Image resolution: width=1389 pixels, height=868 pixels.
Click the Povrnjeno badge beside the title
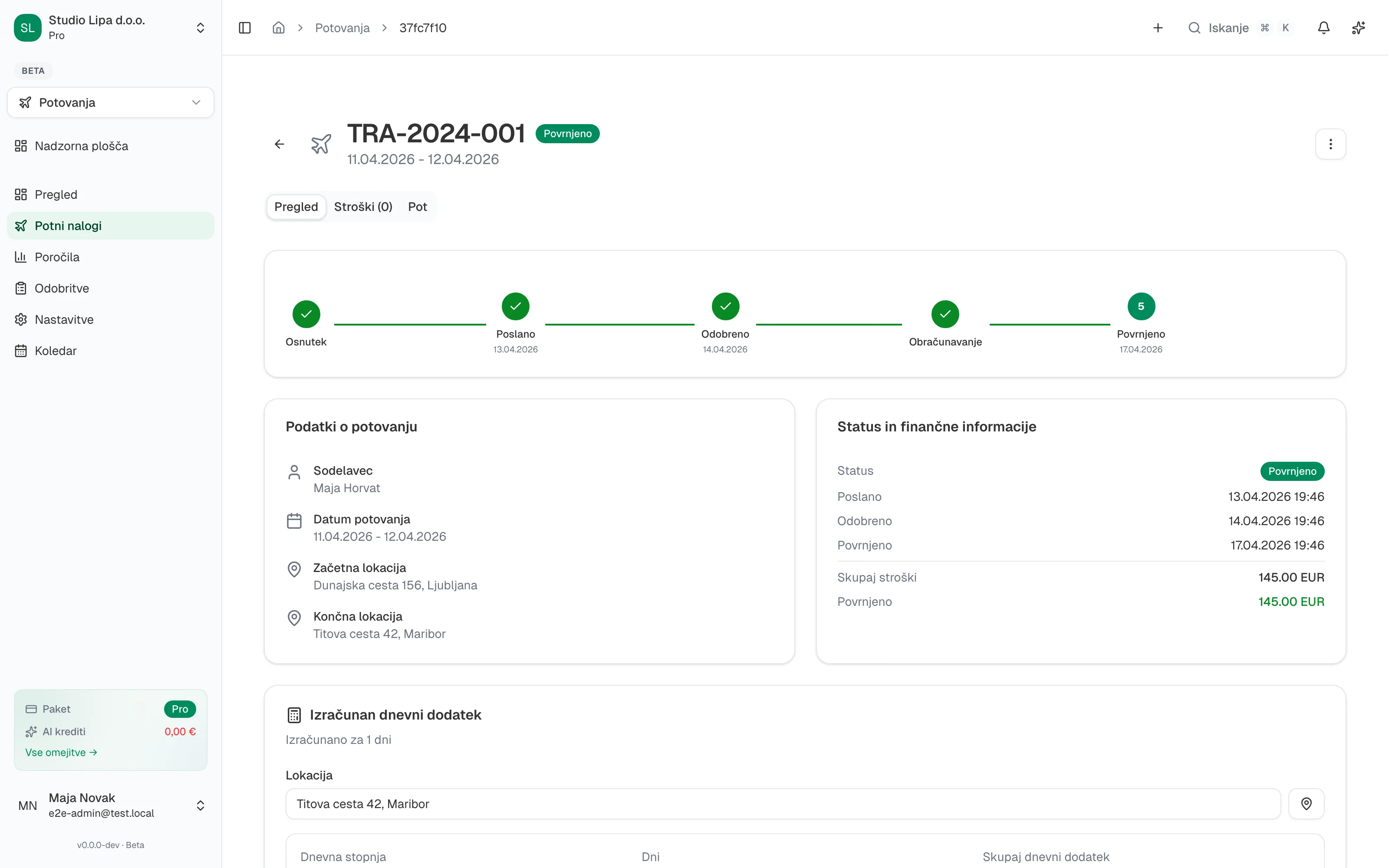point(567,134)
